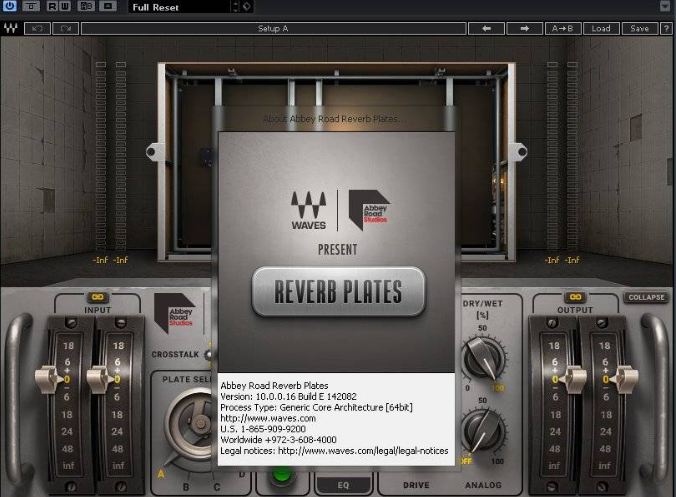Click the Abbey Road Studios logo in About dialog
The image size is (676, 497).
coord(369,210)
